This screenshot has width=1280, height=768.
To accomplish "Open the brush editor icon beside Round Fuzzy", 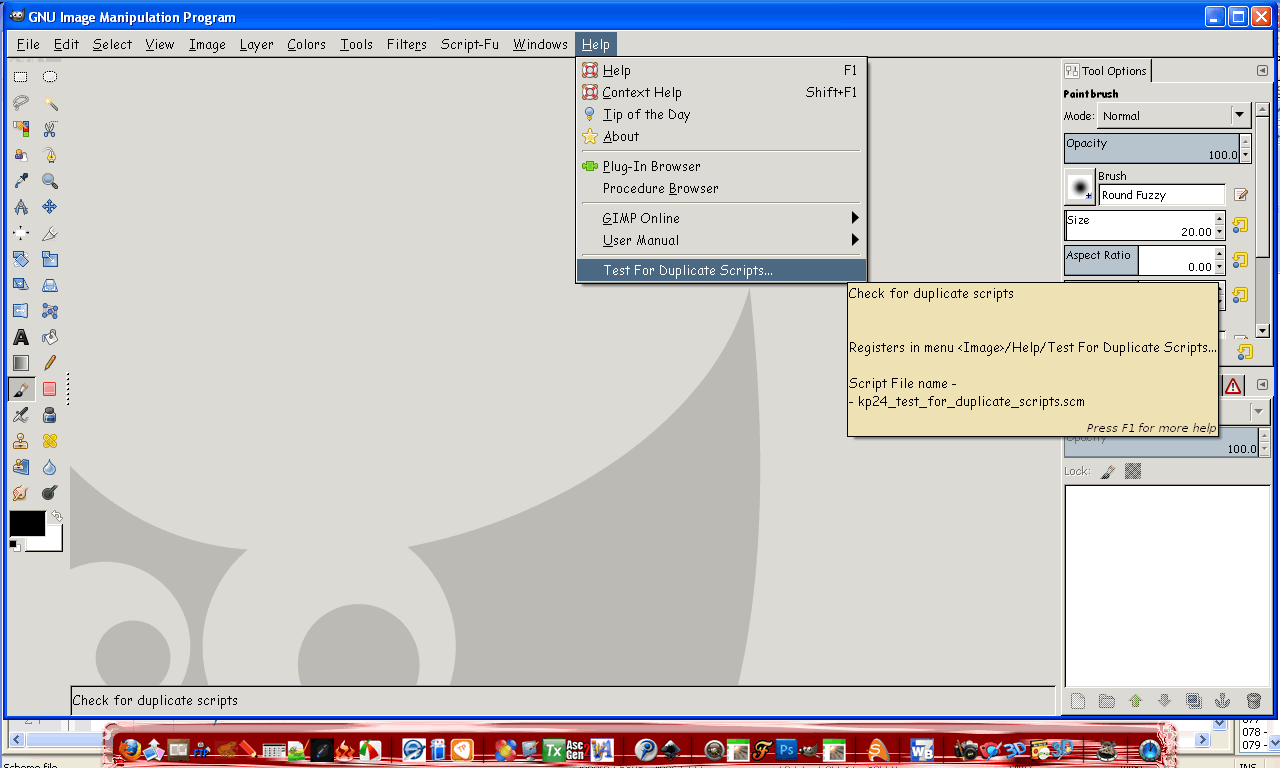I will 1241,195.
